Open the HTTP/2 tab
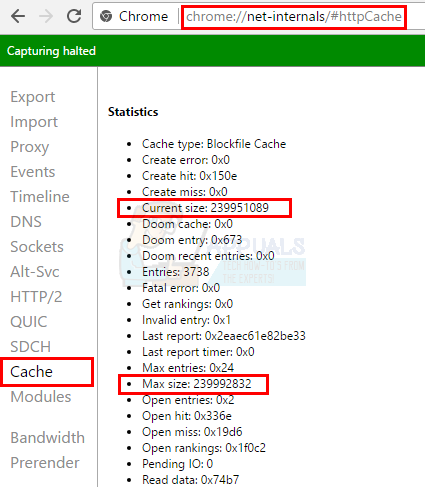Screen dimensions: 425x487 click(36, 297)
